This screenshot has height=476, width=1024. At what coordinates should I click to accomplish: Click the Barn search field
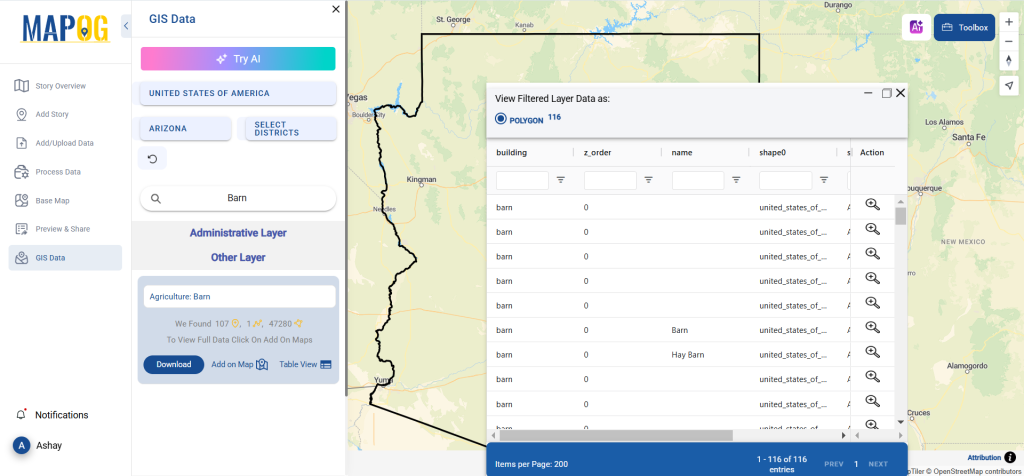[x=238, y=198]
